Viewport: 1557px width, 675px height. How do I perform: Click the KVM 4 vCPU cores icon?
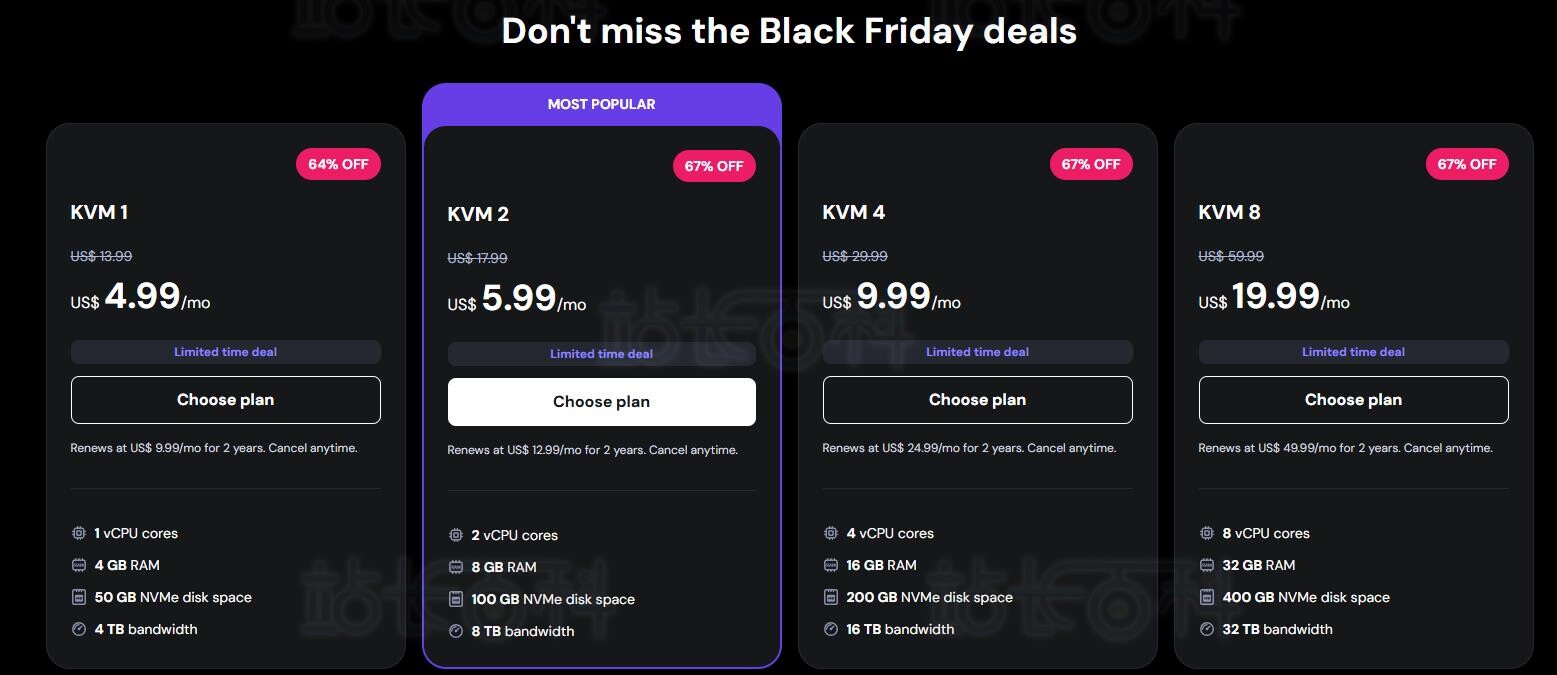(x=831, y=533)
